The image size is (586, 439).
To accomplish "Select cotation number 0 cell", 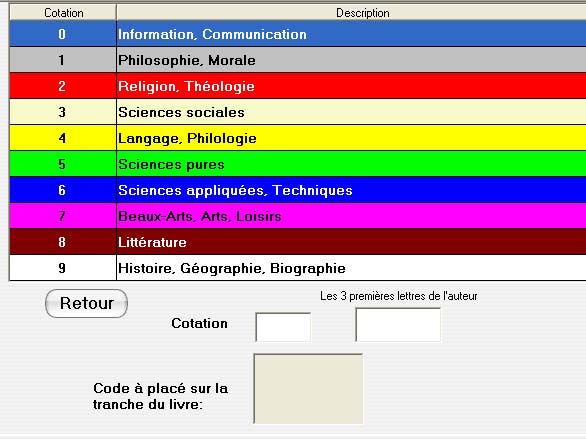I will pyautogui.click(x=63, y=34).
